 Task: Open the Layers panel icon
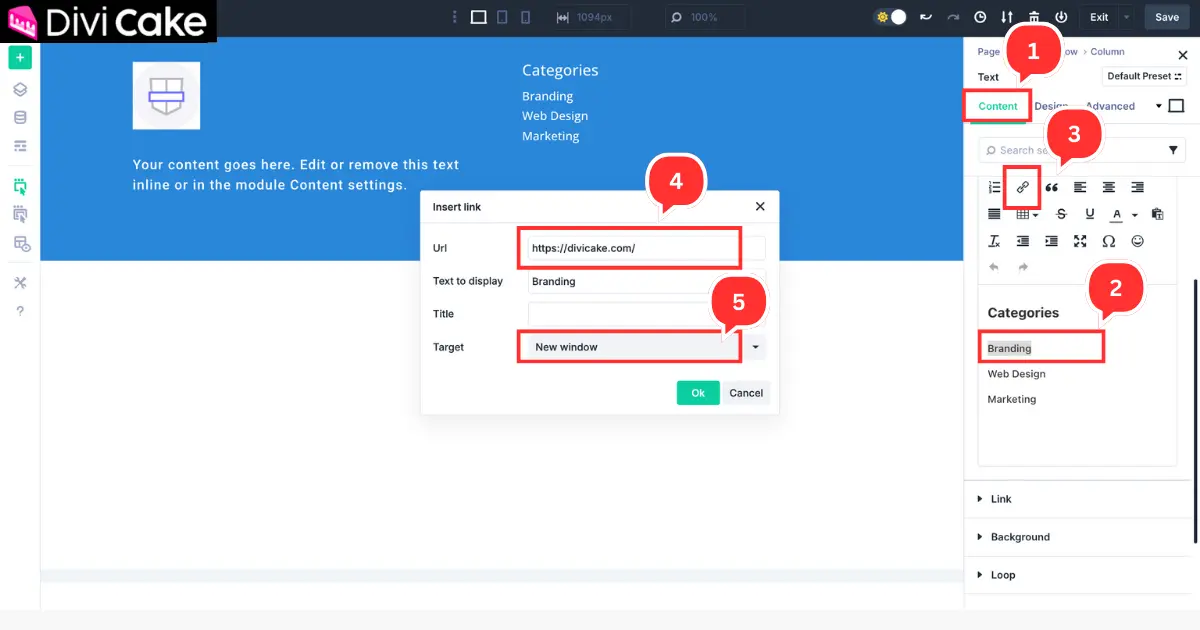pyautogui.click(x=20, y=89)
